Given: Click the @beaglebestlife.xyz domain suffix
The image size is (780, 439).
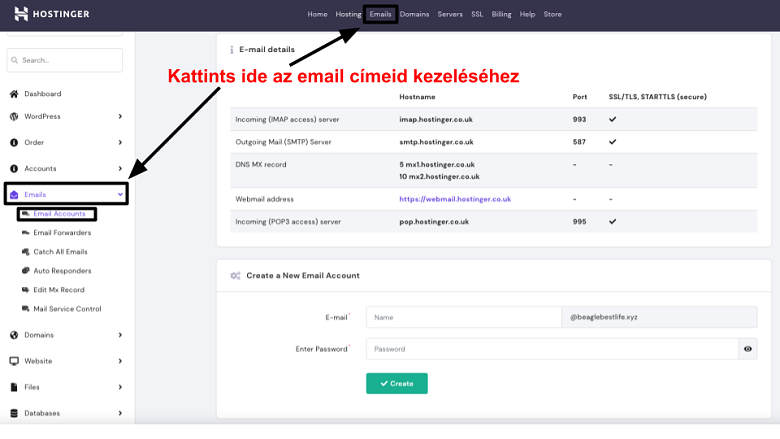Looking at the screenshot, I should (x=603, y=317).
